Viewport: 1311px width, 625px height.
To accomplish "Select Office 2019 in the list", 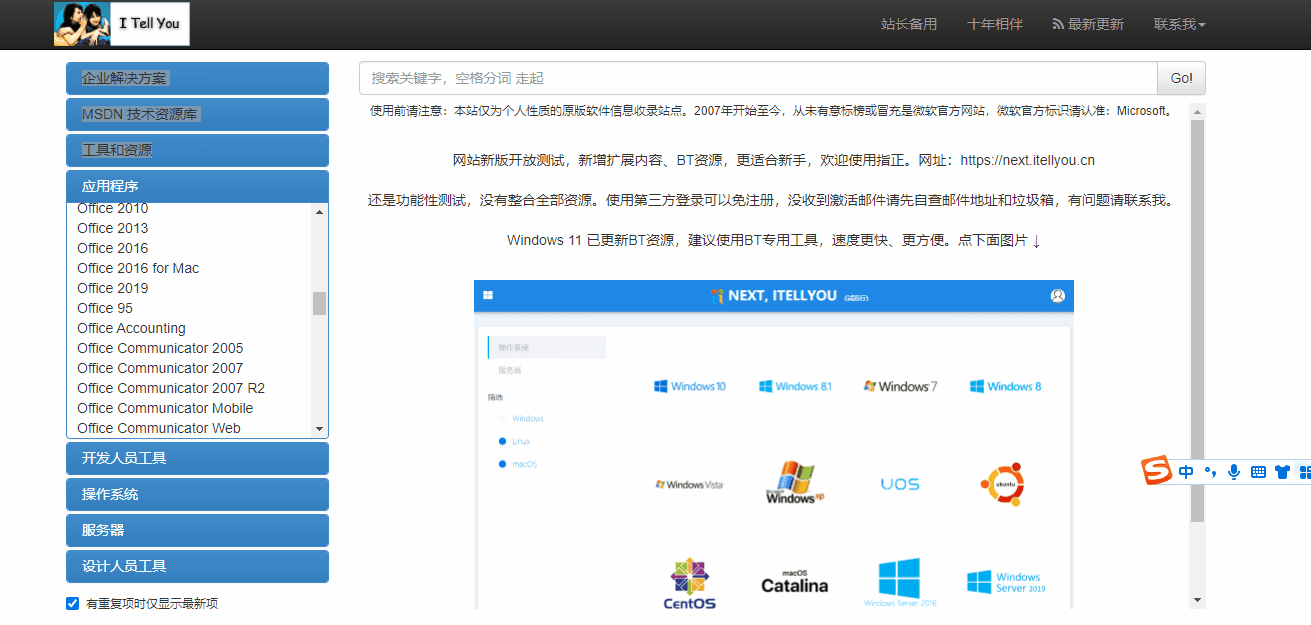I will click(112, 288).
